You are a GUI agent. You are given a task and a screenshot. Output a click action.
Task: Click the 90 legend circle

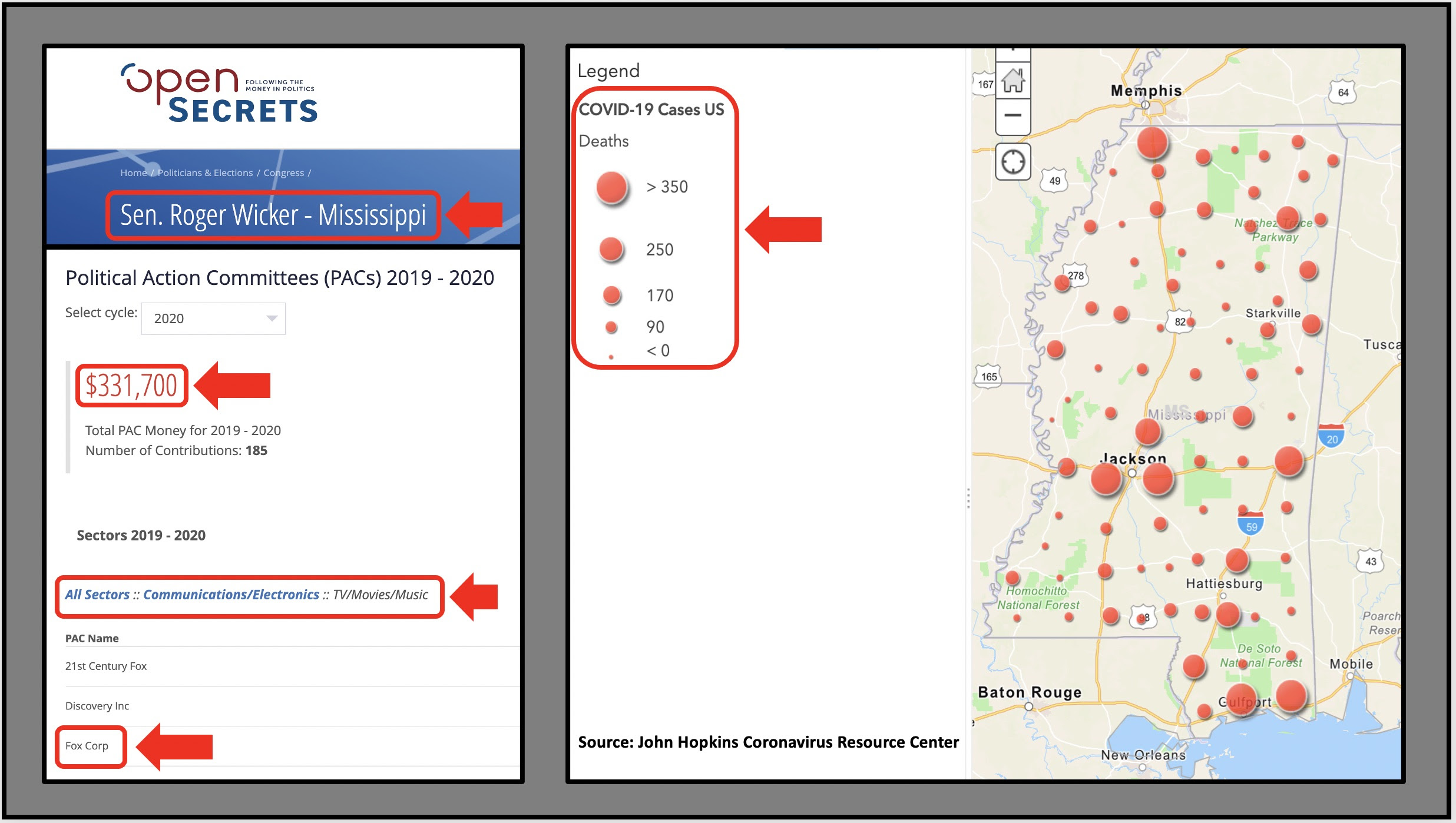(611, 327)
